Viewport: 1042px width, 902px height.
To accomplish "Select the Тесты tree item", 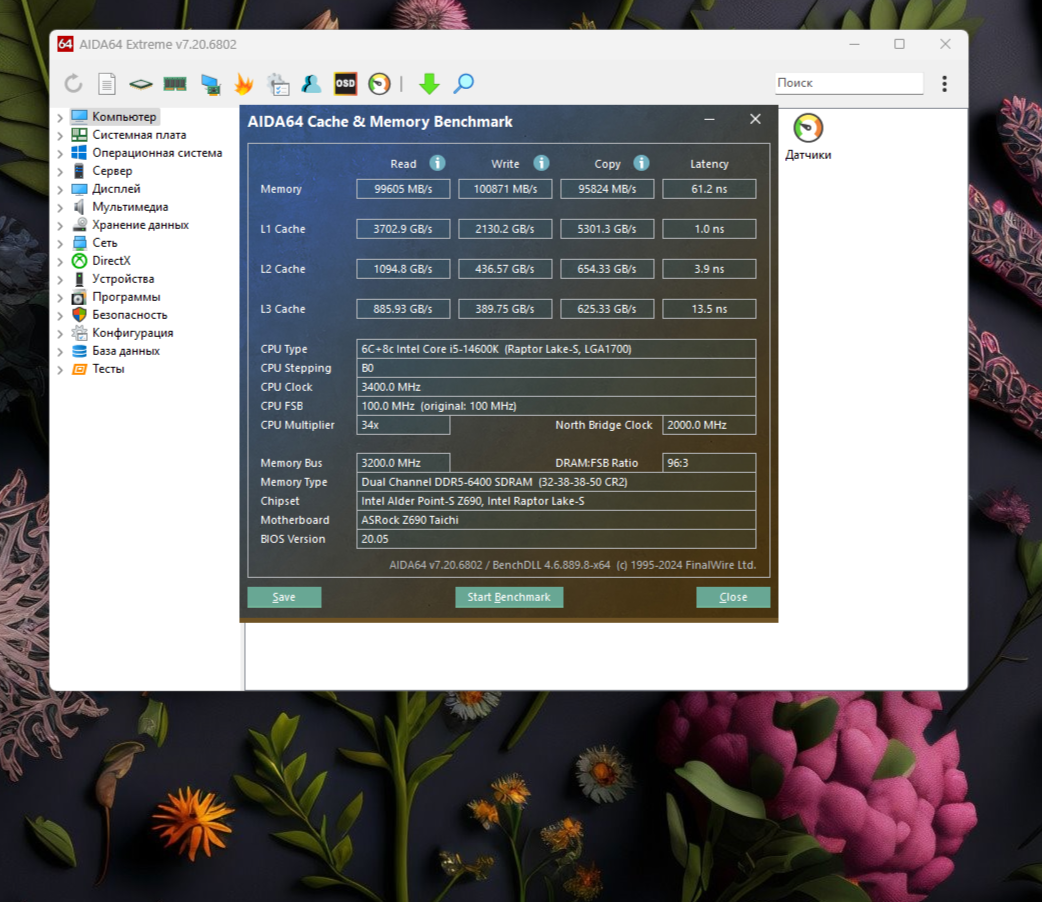I will point(108,368).
